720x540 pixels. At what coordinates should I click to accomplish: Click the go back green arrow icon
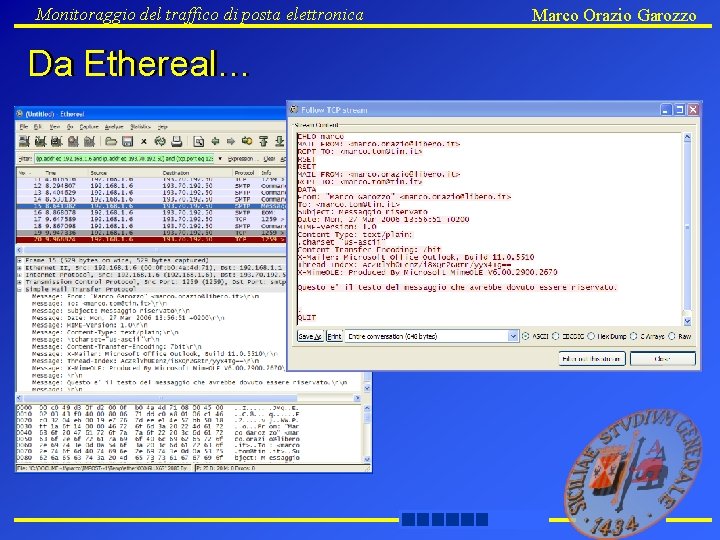click(215, 141)
